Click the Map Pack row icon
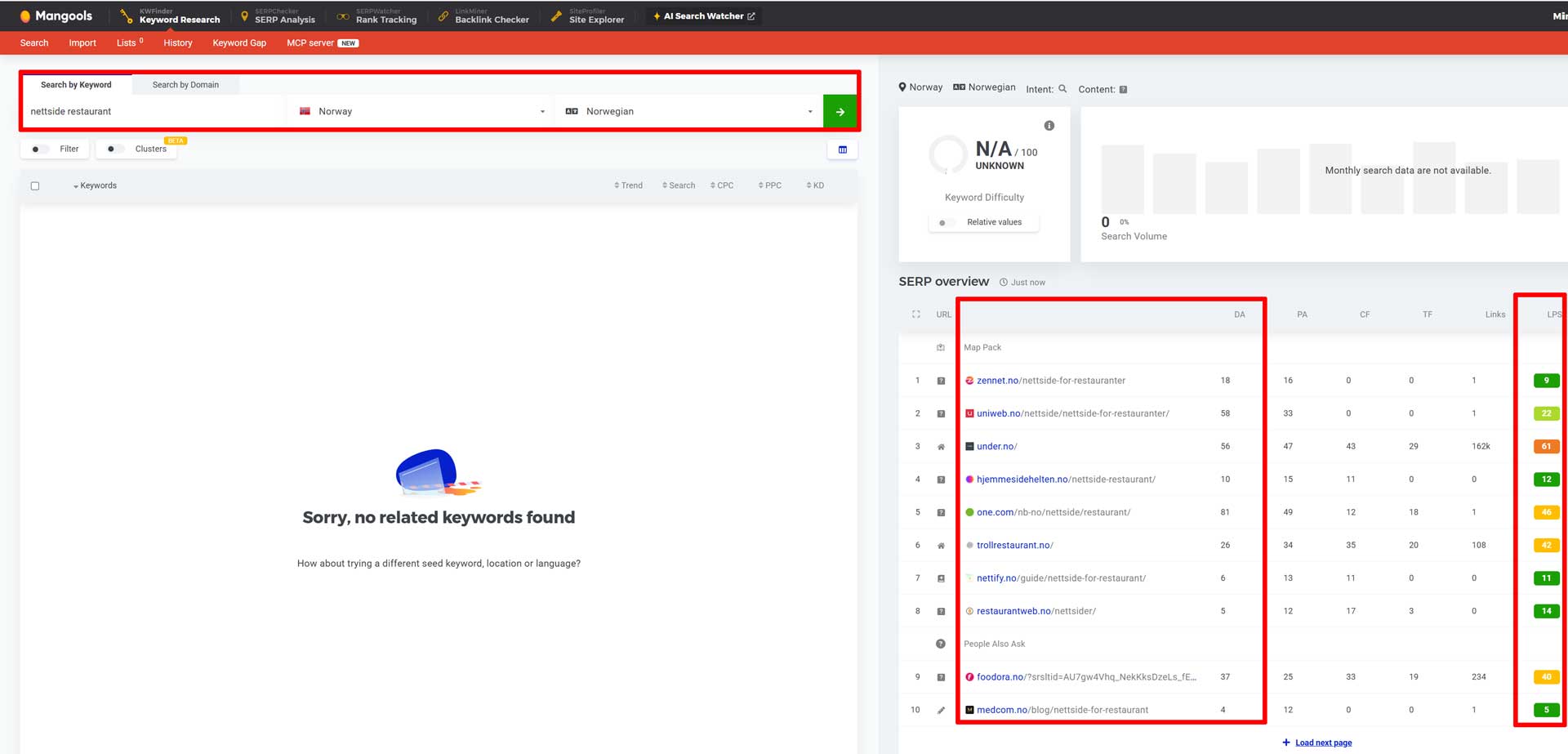Screen dimensions: 1568x754 [x=941, y=347]
